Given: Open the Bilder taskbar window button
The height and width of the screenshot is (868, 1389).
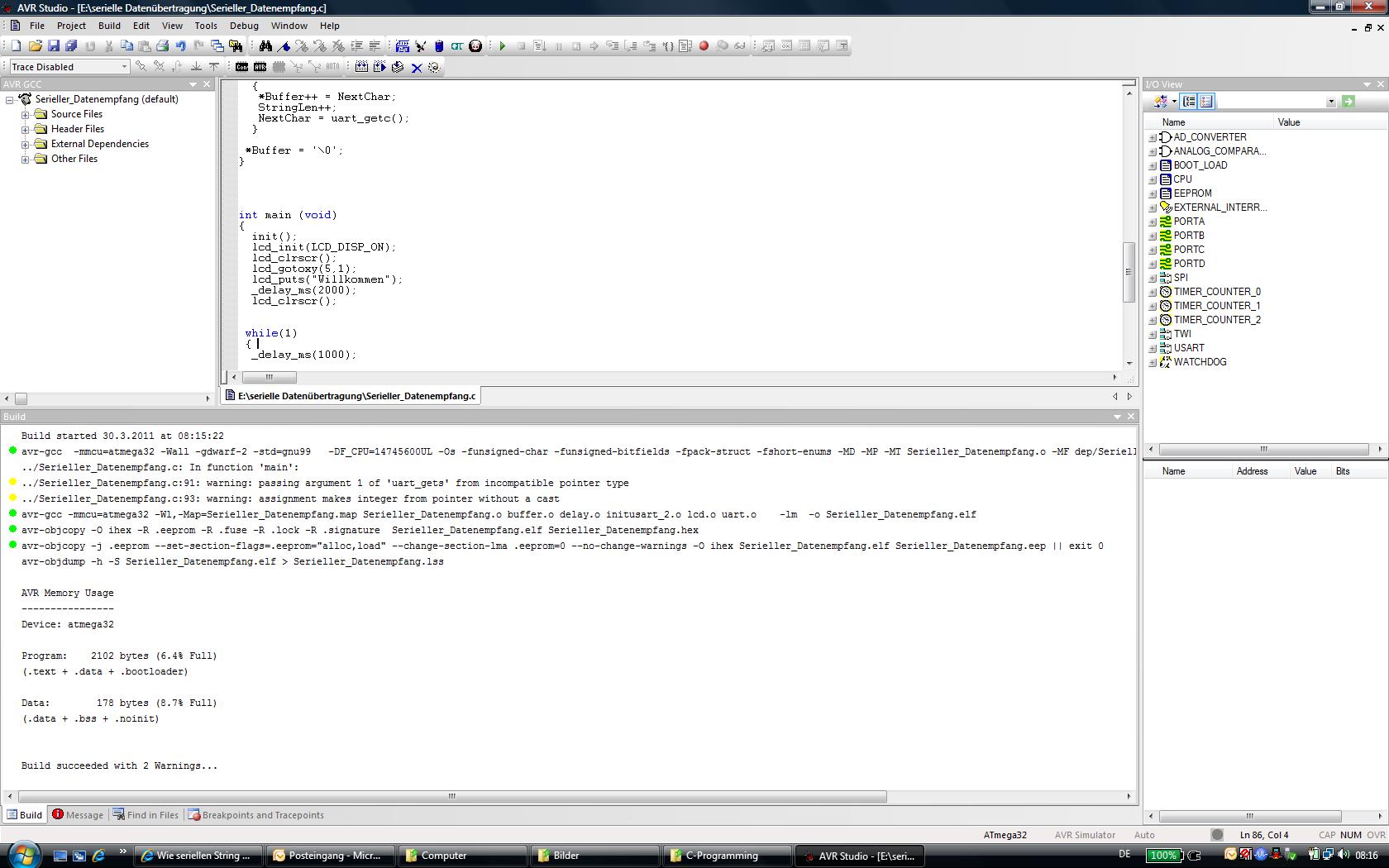Looking at the screenshot, I should (595, 856).
